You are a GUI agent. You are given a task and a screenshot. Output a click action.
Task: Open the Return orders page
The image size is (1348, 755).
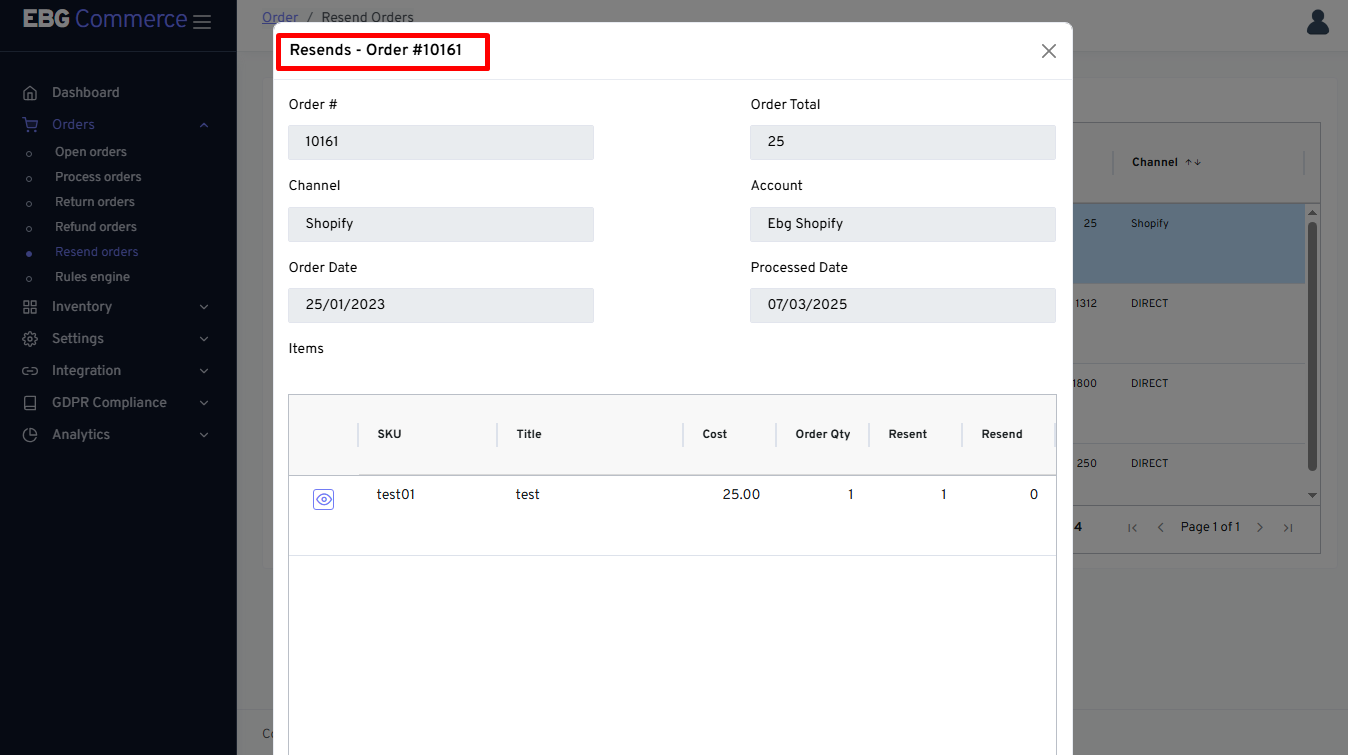point(94,202)
